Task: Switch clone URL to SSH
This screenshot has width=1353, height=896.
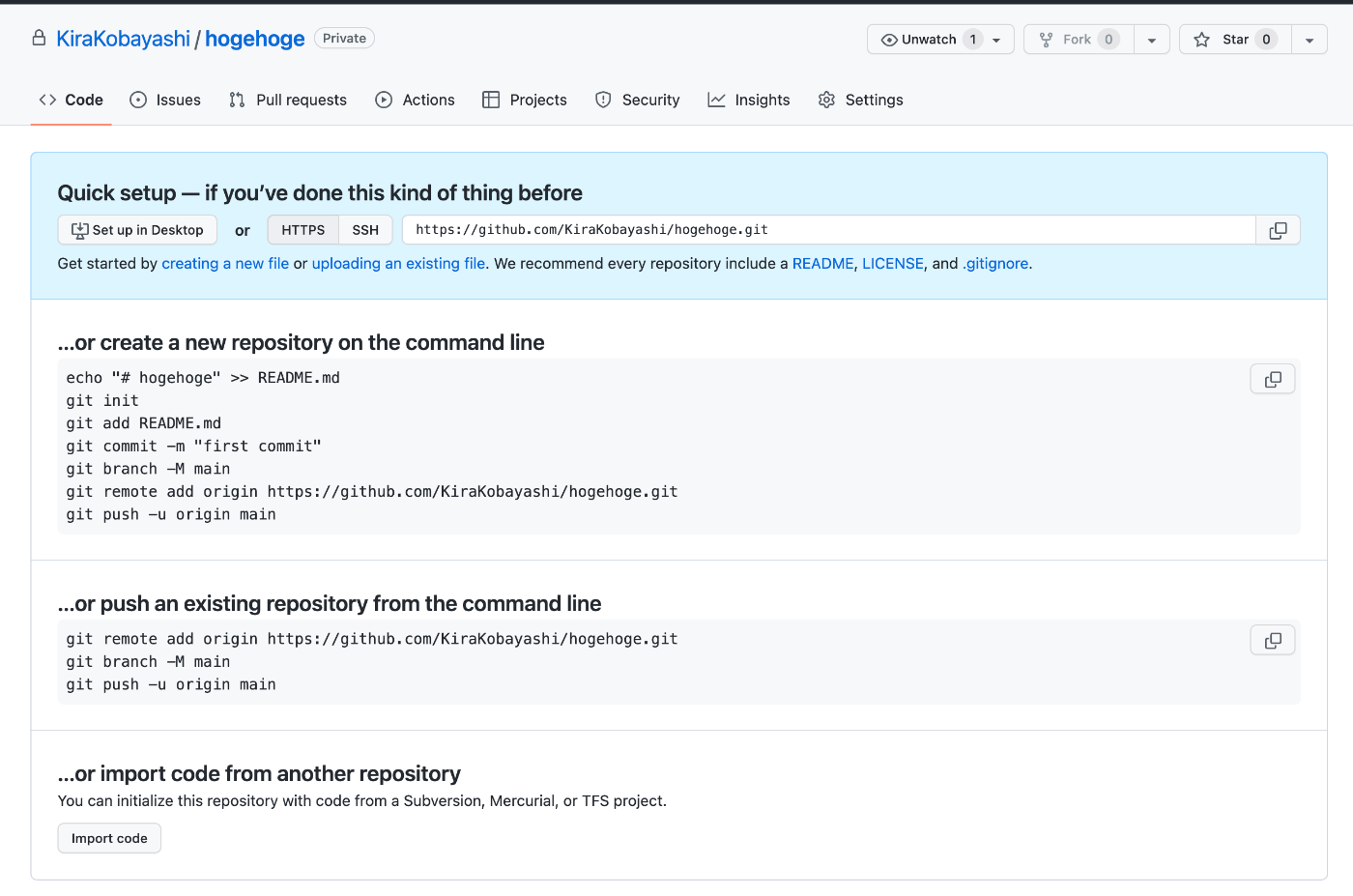Action: [365, 230]
